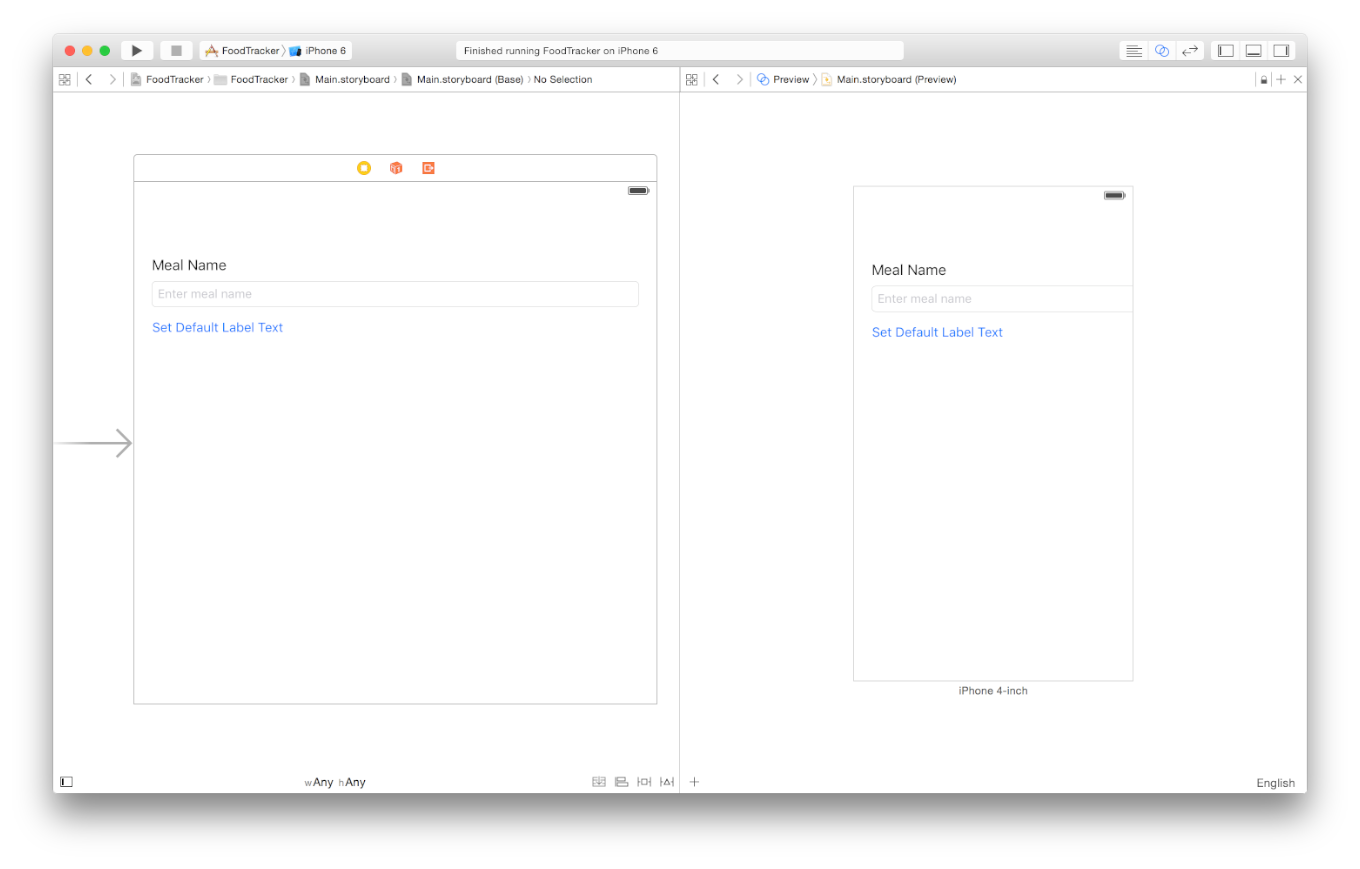Click the lock icon in the assistant editor
This screenshot has width=1360, height=869.
[x=1264, y=79]
